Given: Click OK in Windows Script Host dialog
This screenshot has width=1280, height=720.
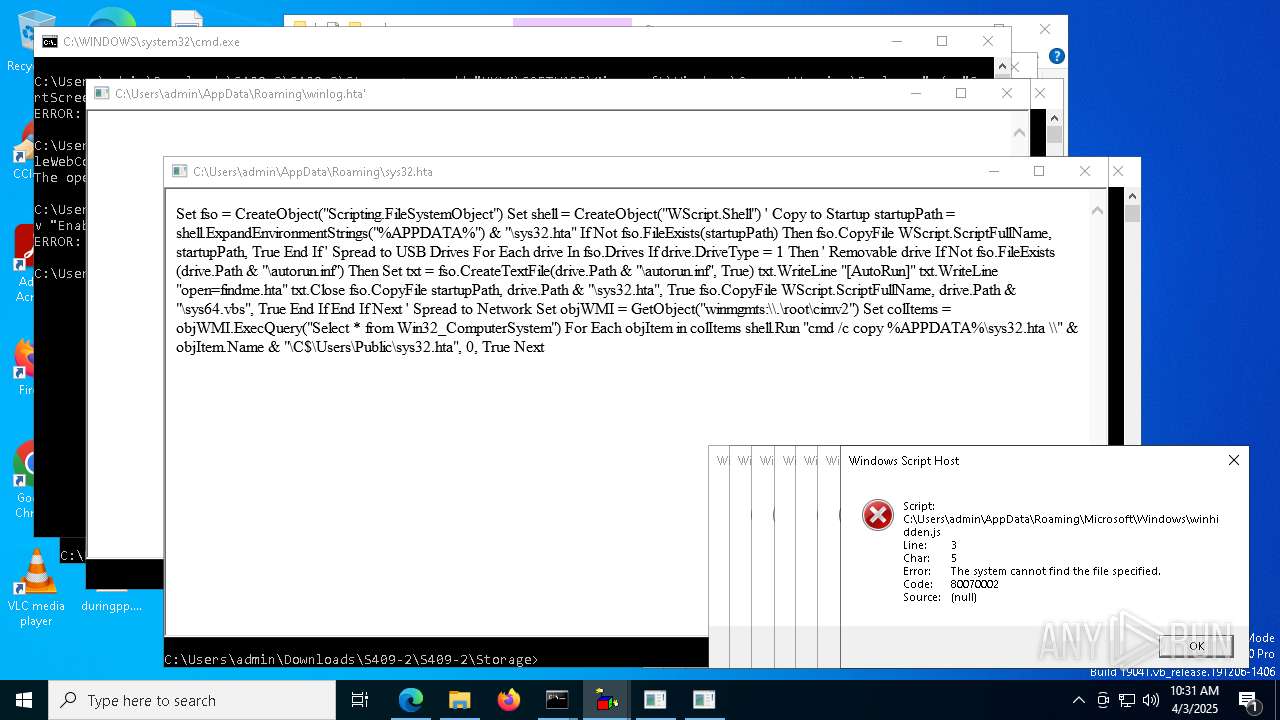Looking at the screenshot, I should pos(1196,646).
